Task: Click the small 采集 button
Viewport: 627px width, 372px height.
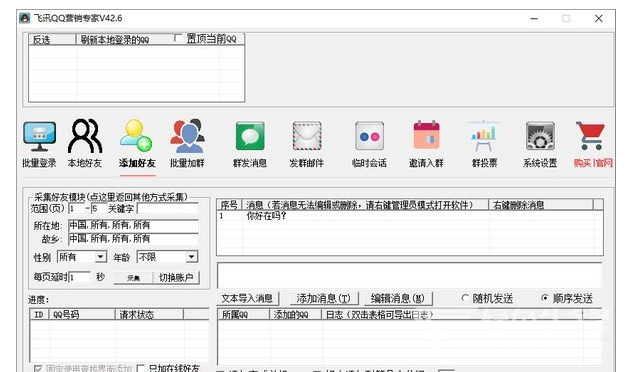Action: 134,278
